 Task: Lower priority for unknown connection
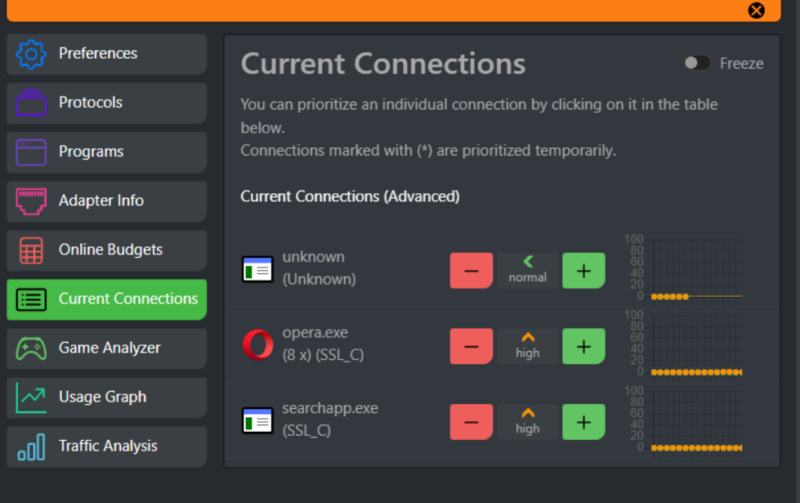[471, 270]
